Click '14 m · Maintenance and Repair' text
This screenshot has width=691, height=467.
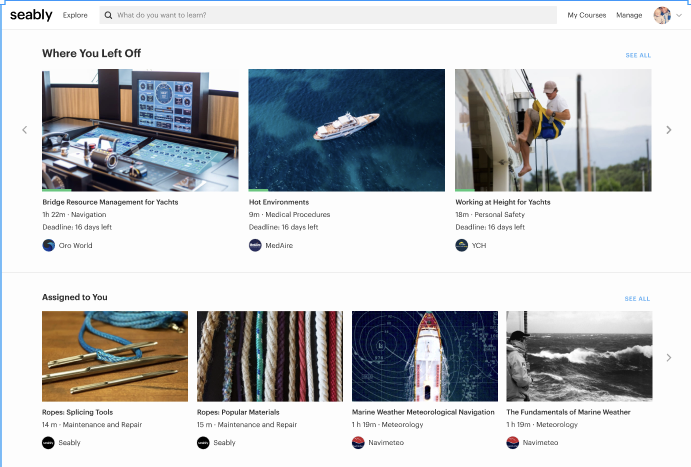click(92, 425)
